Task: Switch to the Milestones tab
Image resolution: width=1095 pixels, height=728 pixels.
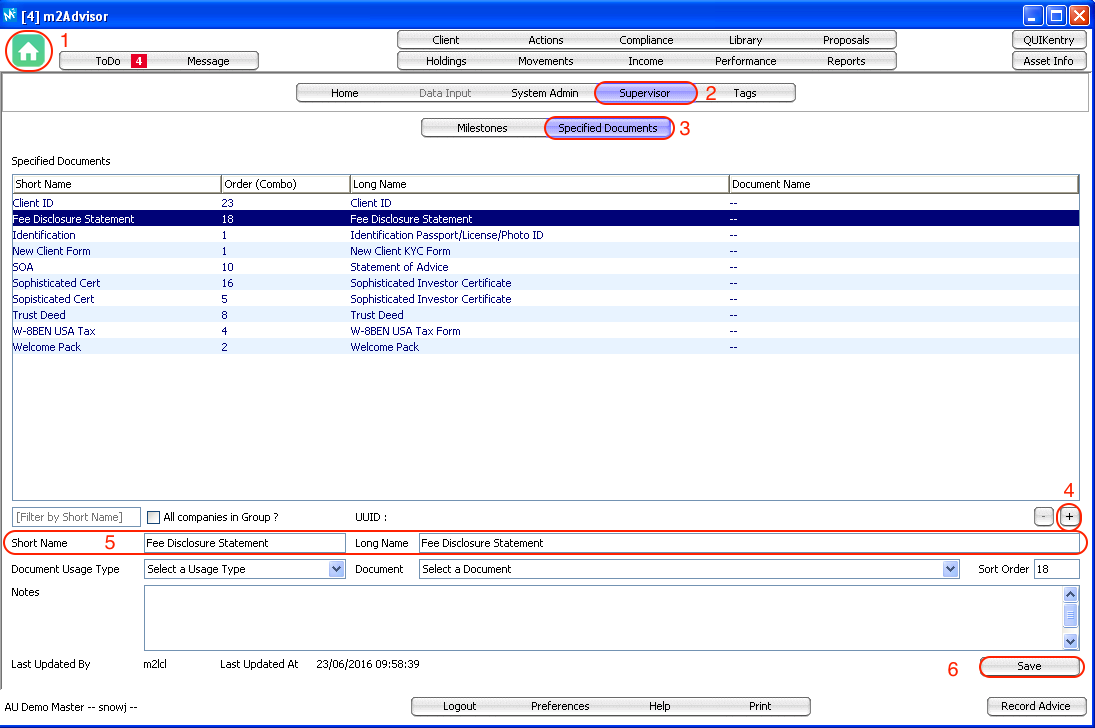Action: click(x=482, y=128)
